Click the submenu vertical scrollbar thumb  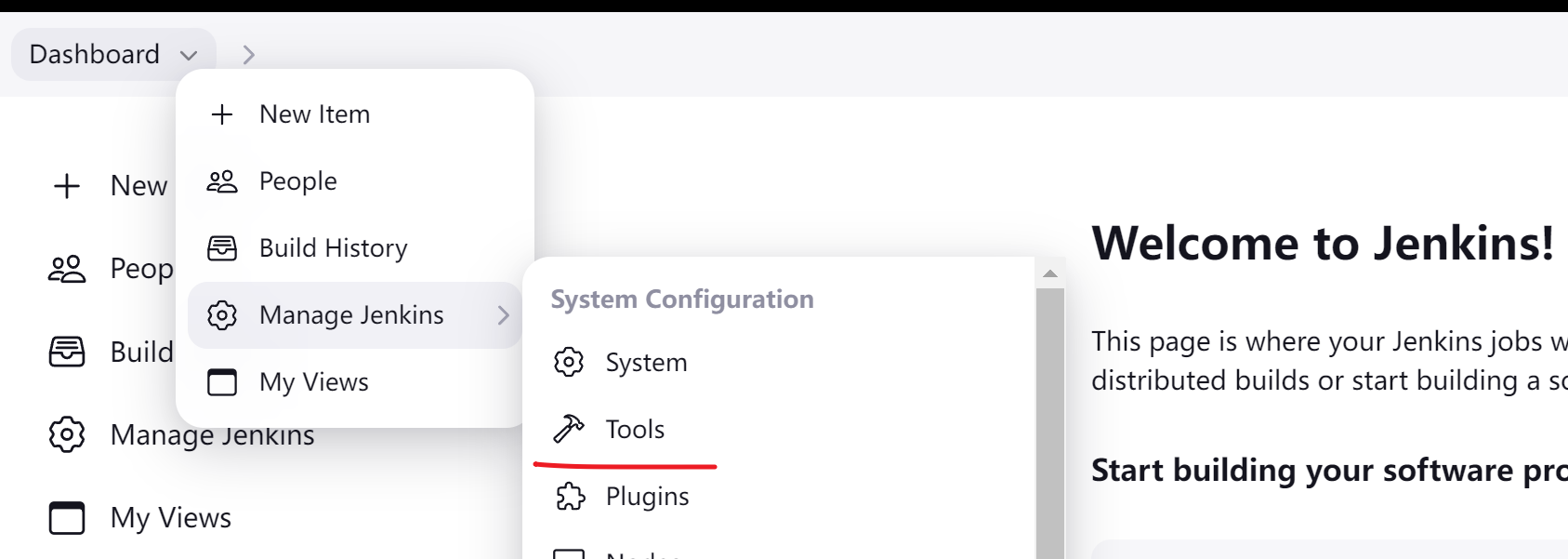click(x=1050, y=423)
